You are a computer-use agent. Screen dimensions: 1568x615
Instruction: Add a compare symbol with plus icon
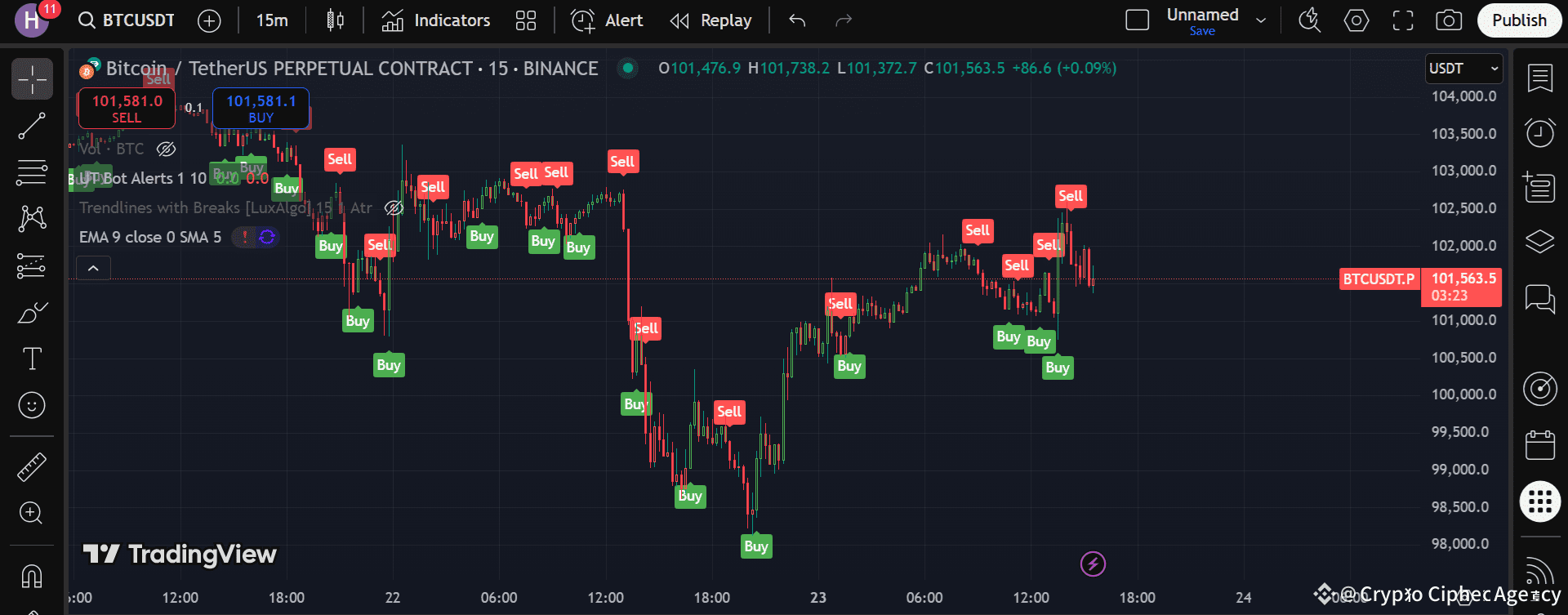[x=209, y=20]
